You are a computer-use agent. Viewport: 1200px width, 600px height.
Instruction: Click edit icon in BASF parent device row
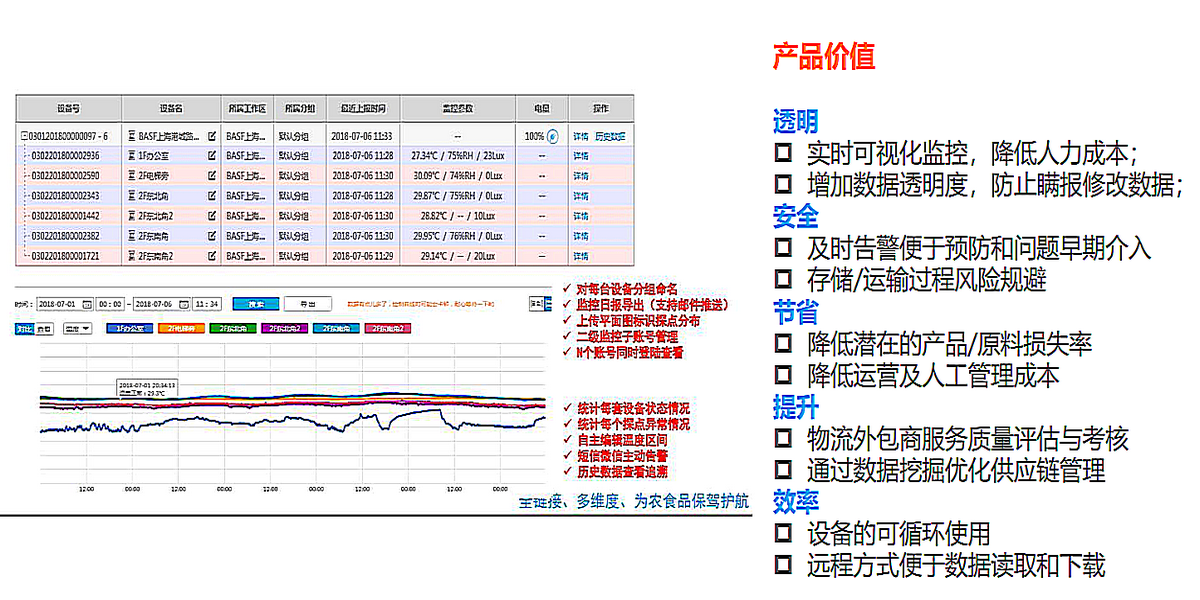(211, 136)
